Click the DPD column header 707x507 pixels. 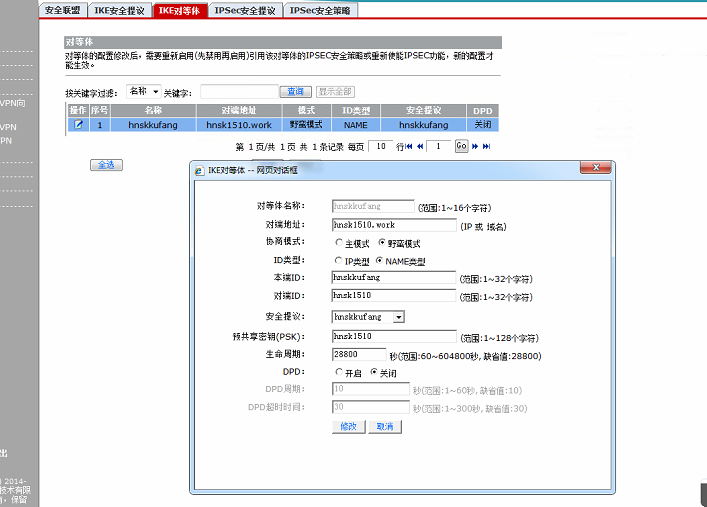coord(482,111)
